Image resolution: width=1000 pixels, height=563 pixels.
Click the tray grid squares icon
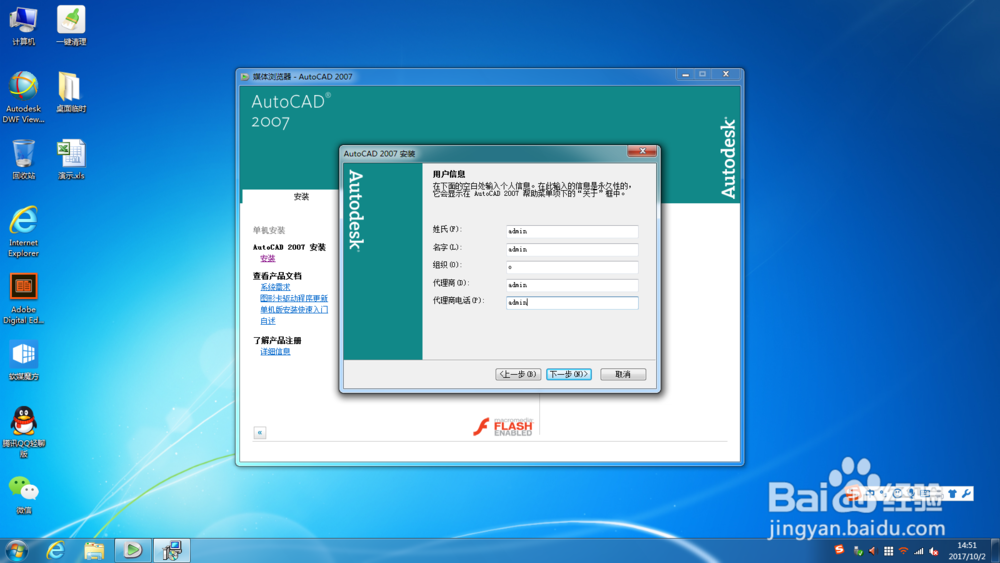(888, 551)
